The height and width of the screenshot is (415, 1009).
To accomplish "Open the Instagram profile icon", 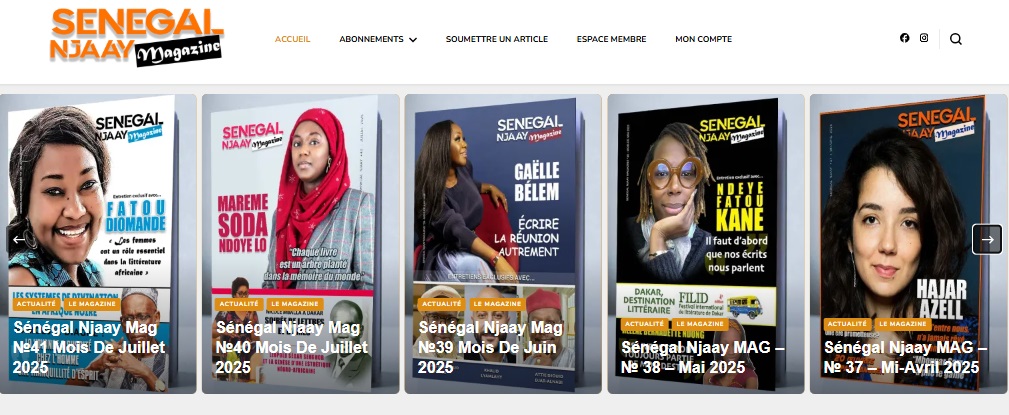I will (x=923, y=38).
